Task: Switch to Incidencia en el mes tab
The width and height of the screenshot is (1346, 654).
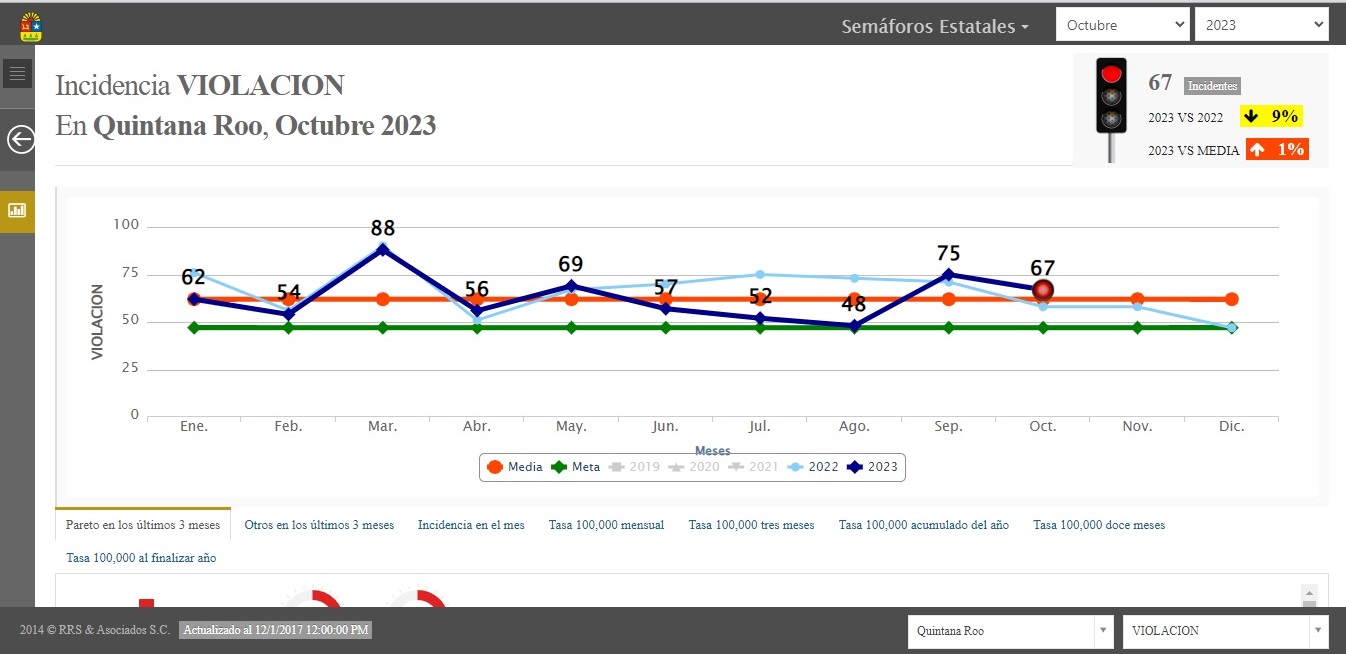Action: coord(471,525)
